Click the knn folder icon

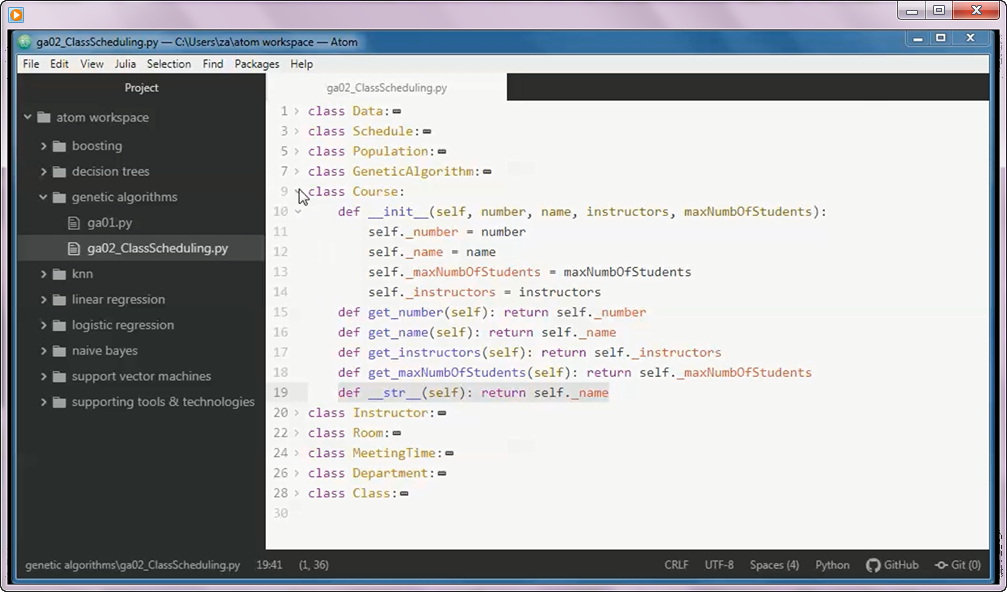click(x=60, y=274)
